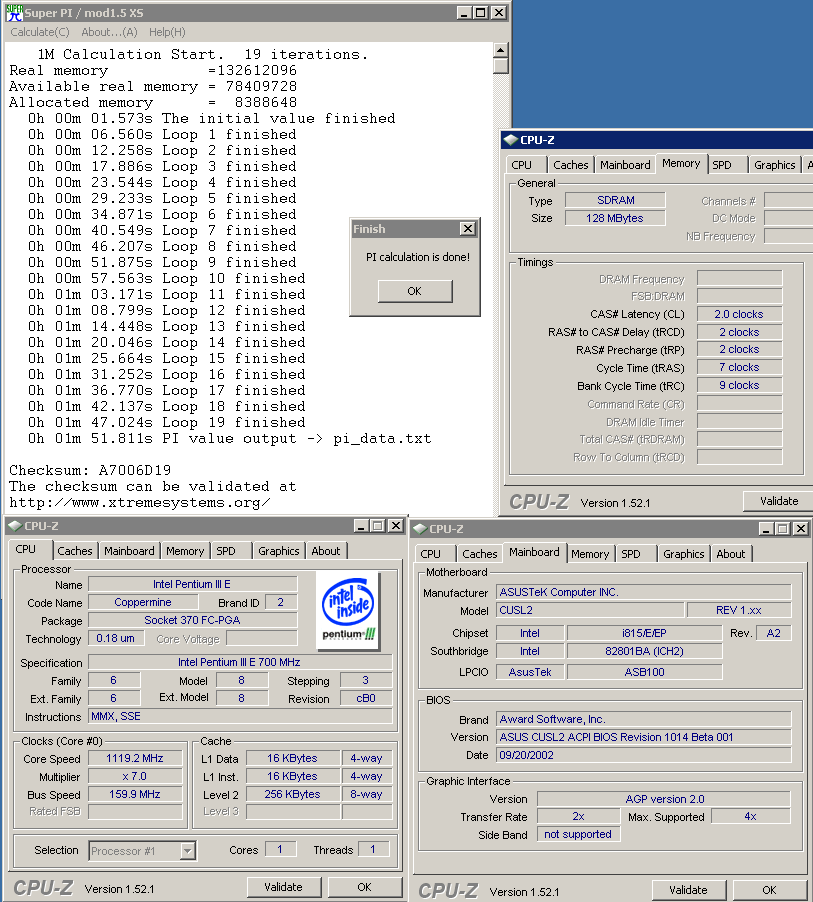The height and width of the screenshot is (902, 813).
Task: Click OK in the Mainboard CPU-Z window
Action: [768, 890]
